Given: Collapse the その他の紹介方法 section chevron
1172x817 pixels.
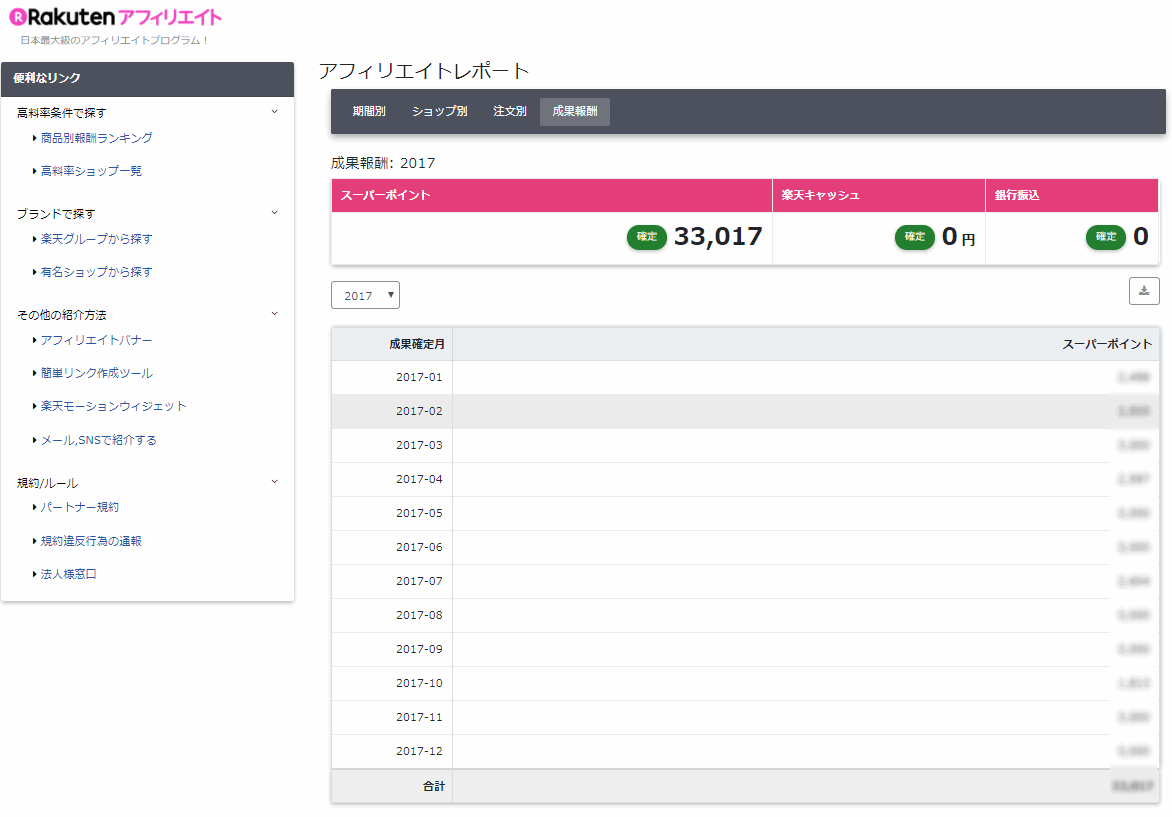Looking at the screenshot, I should pyautogui.click(x=275, y=314).
